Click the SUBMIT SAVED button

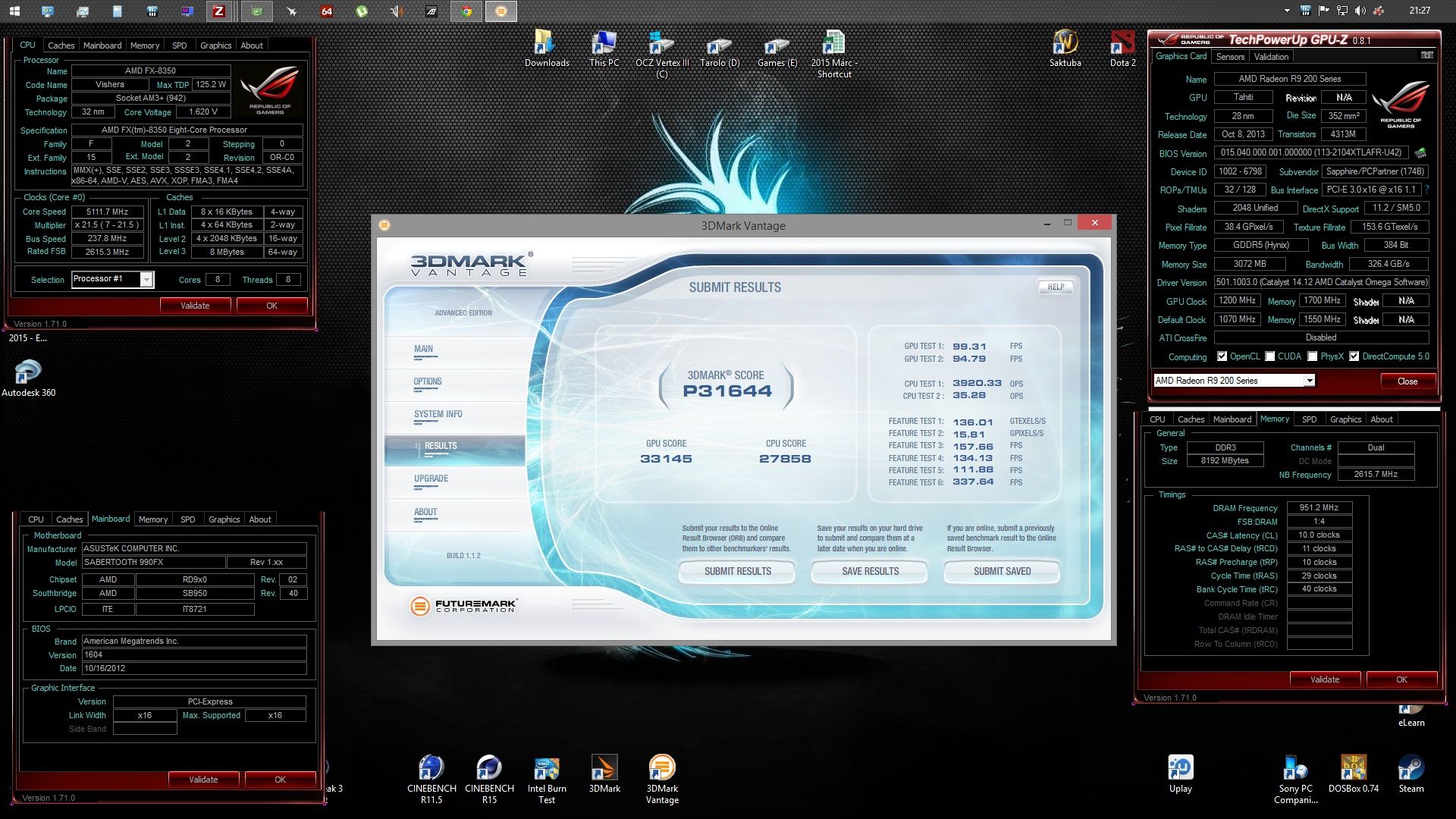[1002, 572]
